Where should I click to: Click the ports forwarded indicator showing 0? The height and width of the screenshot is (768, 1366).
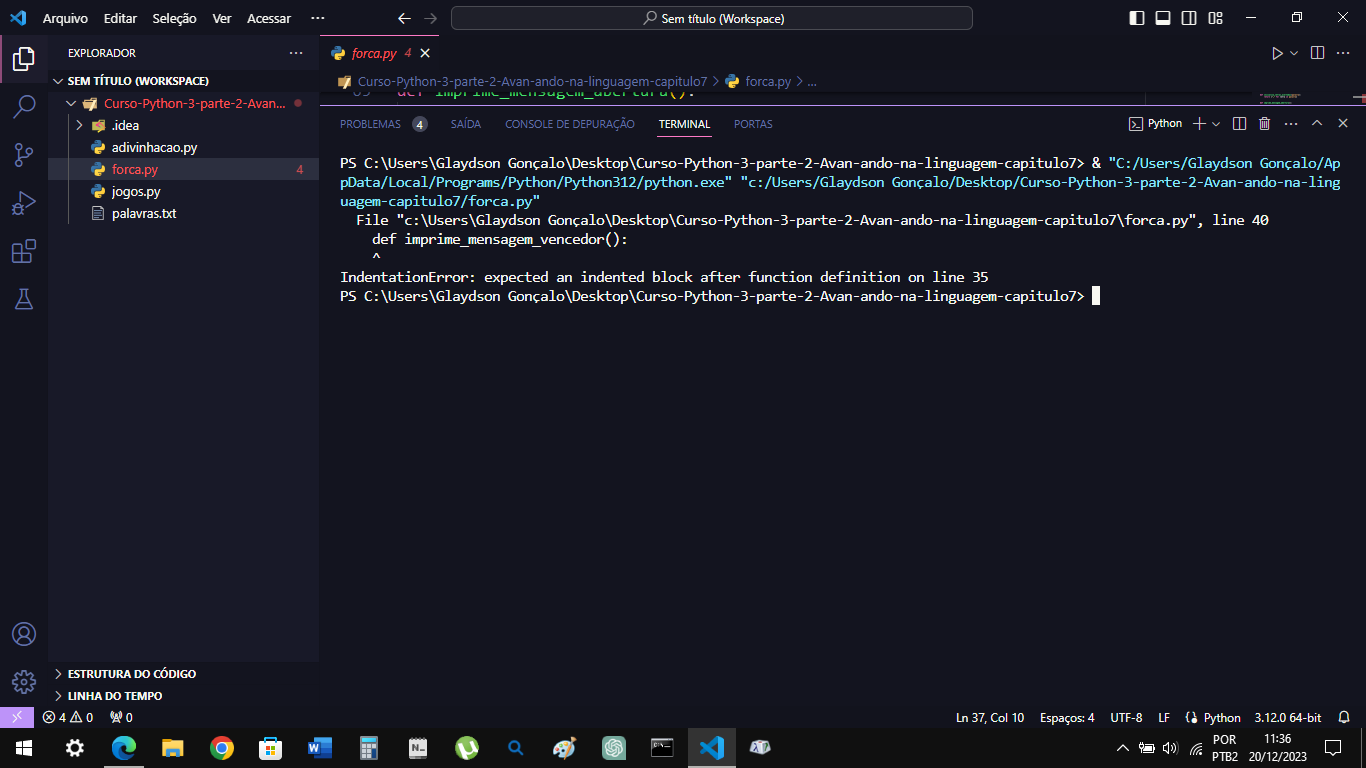point(121,717)
